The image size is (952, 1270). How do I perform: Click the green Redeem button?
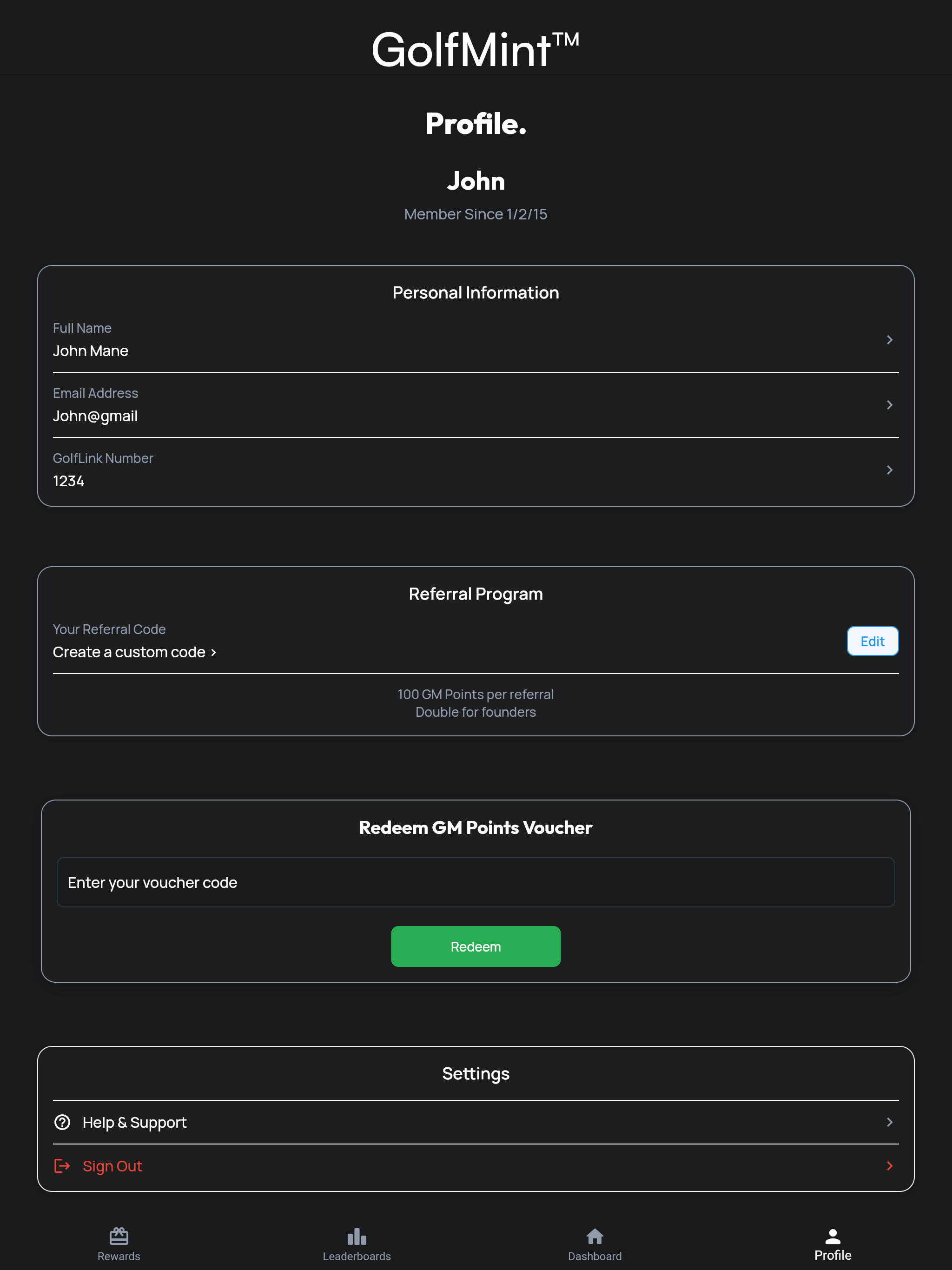[476, 946]
